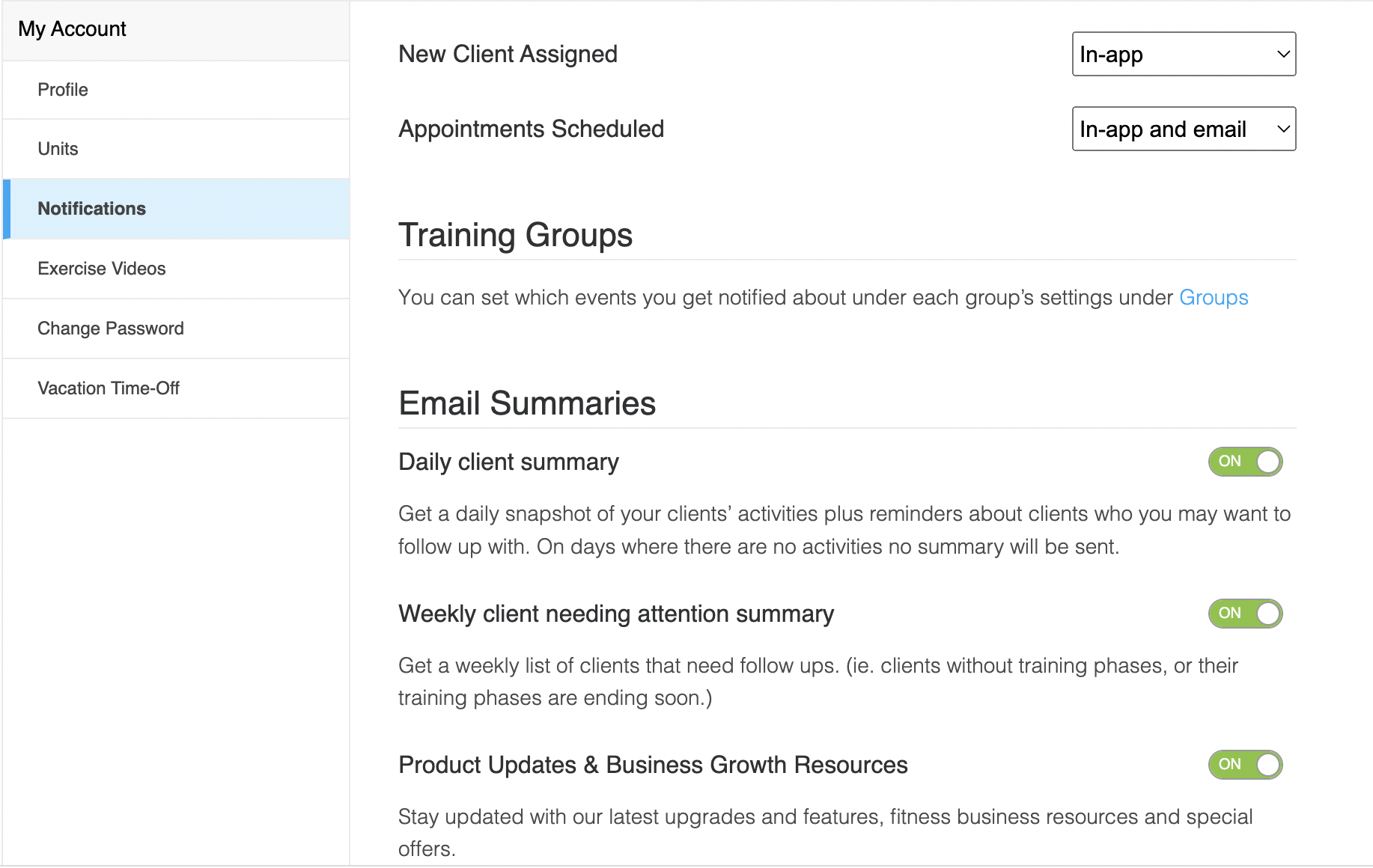The image size is (1373, 868).
Task: Open the Appointments Scheduled dropdown
Action: 1184,129
